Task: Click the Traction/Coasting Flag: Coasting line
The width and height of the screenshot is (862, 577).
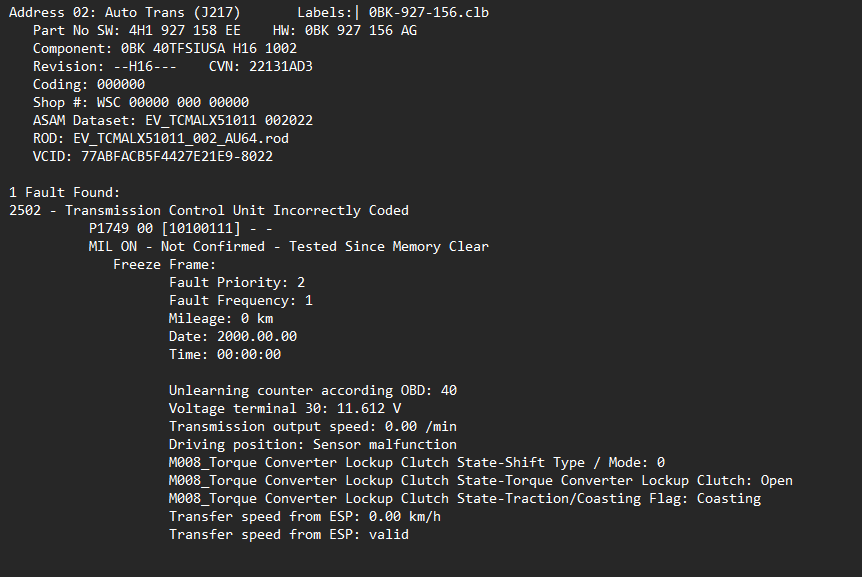Action: 464,498
